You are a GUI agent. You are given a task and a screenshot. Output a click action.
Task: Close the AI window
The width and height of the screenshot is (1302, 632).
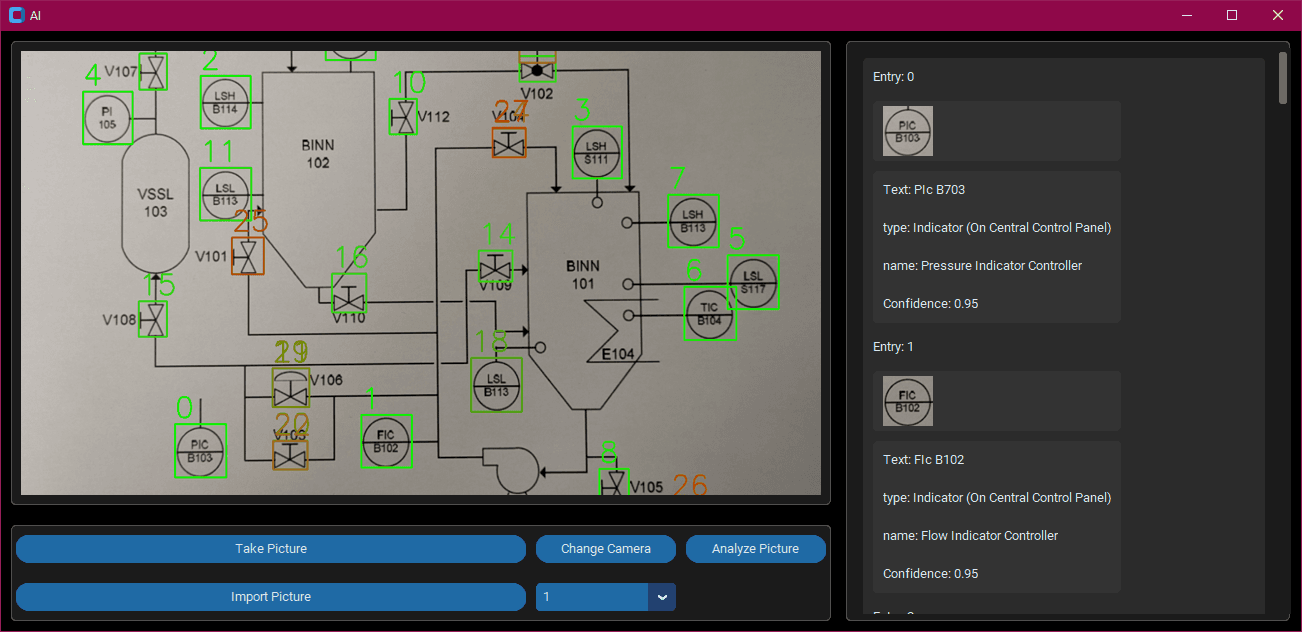1278,15
